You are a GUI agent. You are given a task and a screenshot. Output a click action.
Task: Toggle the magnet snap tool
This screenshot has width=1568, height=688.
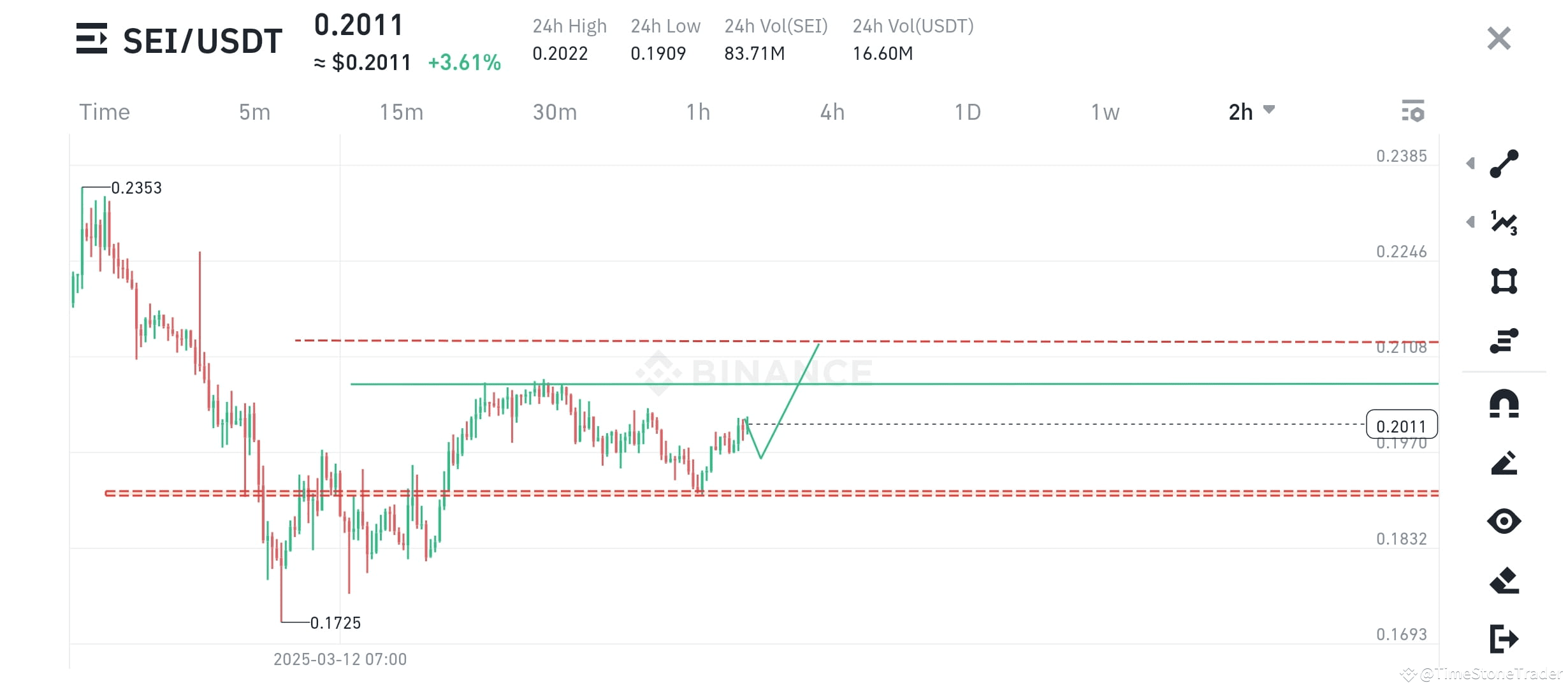(x=1506, y=403)
